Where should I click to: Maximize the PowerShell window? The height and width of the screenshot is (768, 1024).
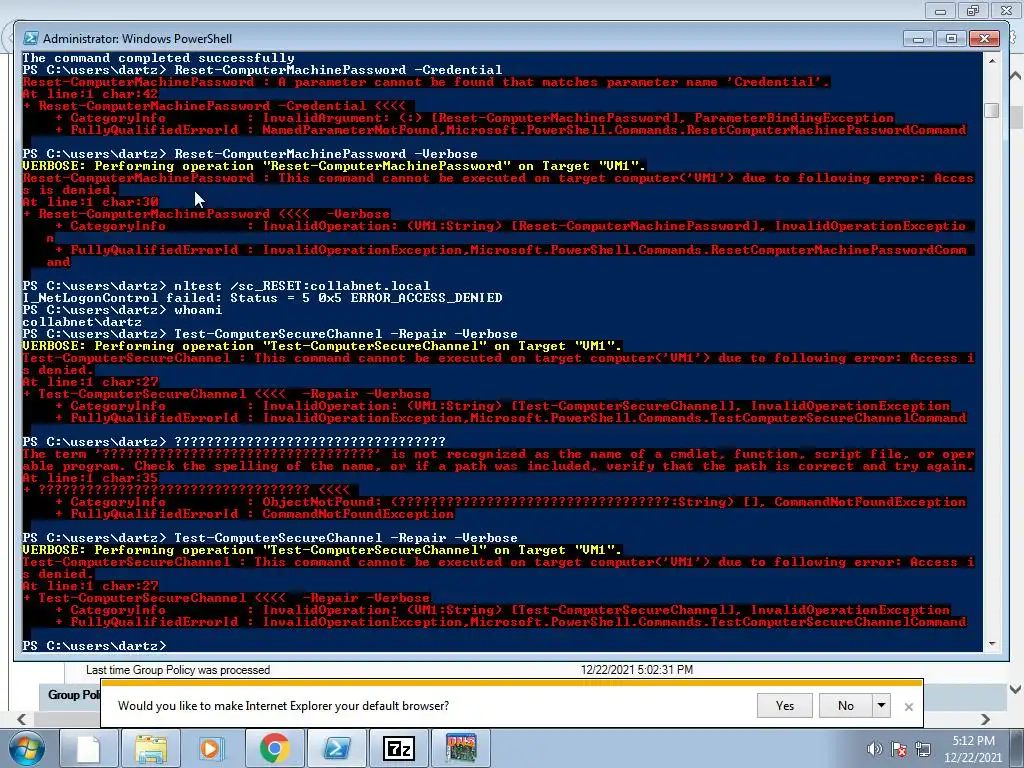point(951,39)
